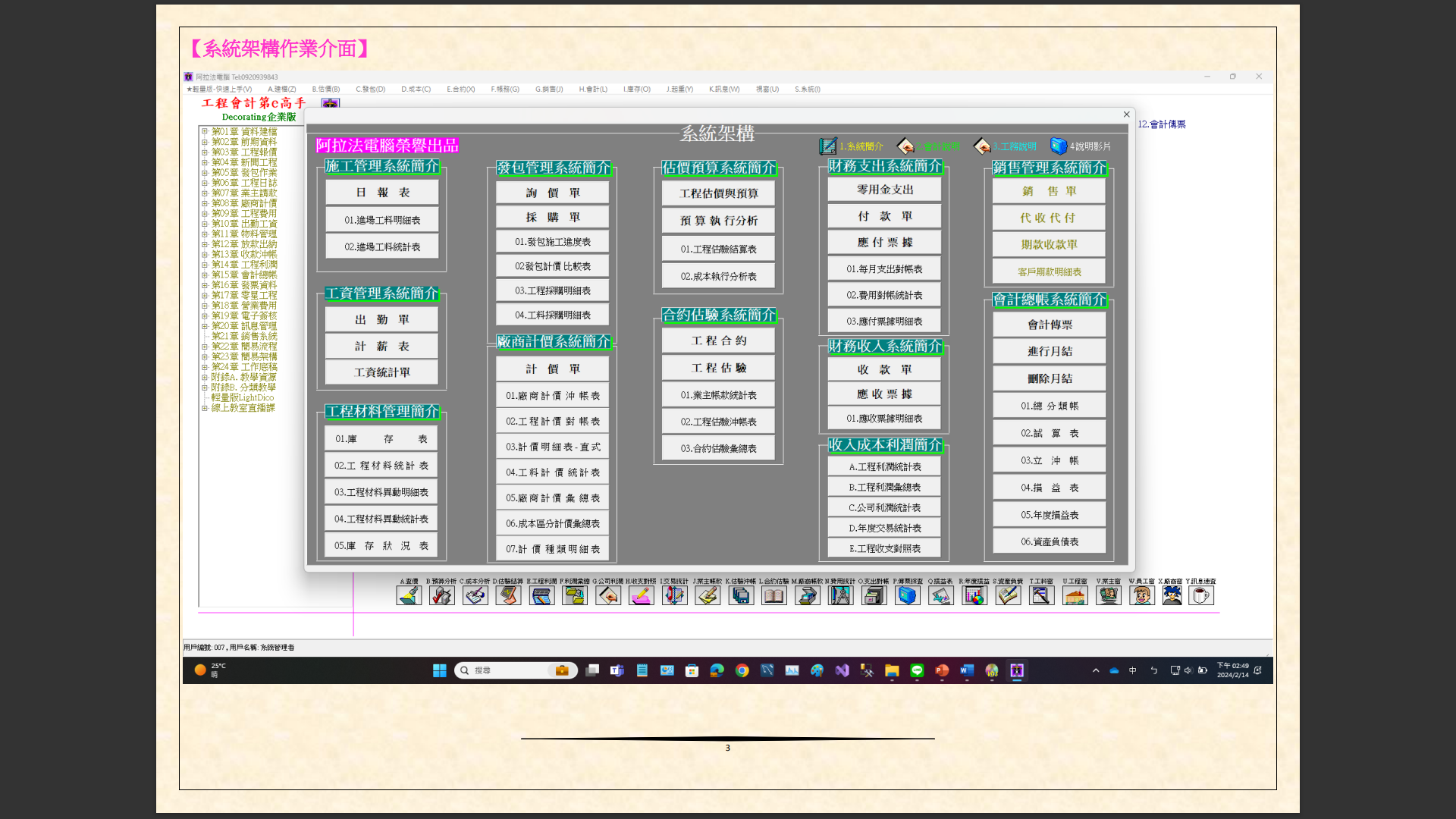Select 輕量版LightDico tree item
This screenshot has width=1456, height=819.
(x=243, y=397)
